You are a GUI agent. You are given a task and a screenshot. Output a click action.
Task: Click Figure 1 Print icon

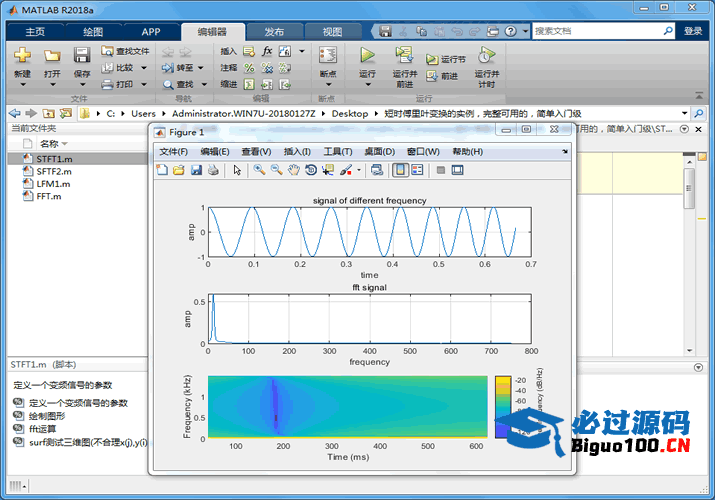[213, 170]
